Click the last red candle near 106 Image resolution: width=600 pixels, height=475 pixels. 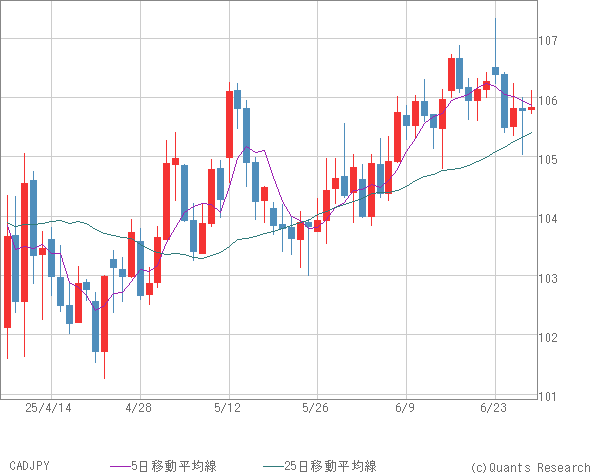532,108
